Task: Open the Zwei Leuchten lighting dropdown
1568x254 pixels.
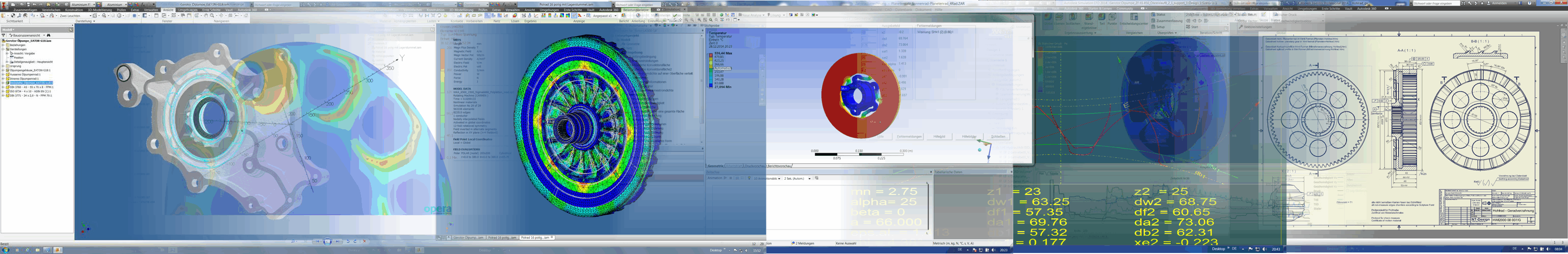Action: (x=75, y=16)
